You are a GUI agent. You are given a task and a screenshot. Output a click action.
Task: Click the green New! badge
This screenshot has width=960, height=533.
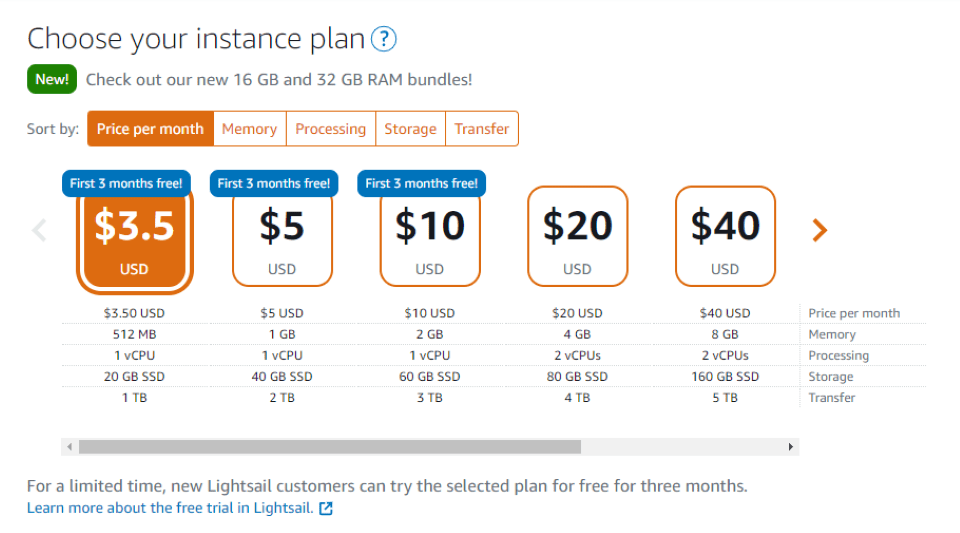pyautogui.click(x=52, y=79)
